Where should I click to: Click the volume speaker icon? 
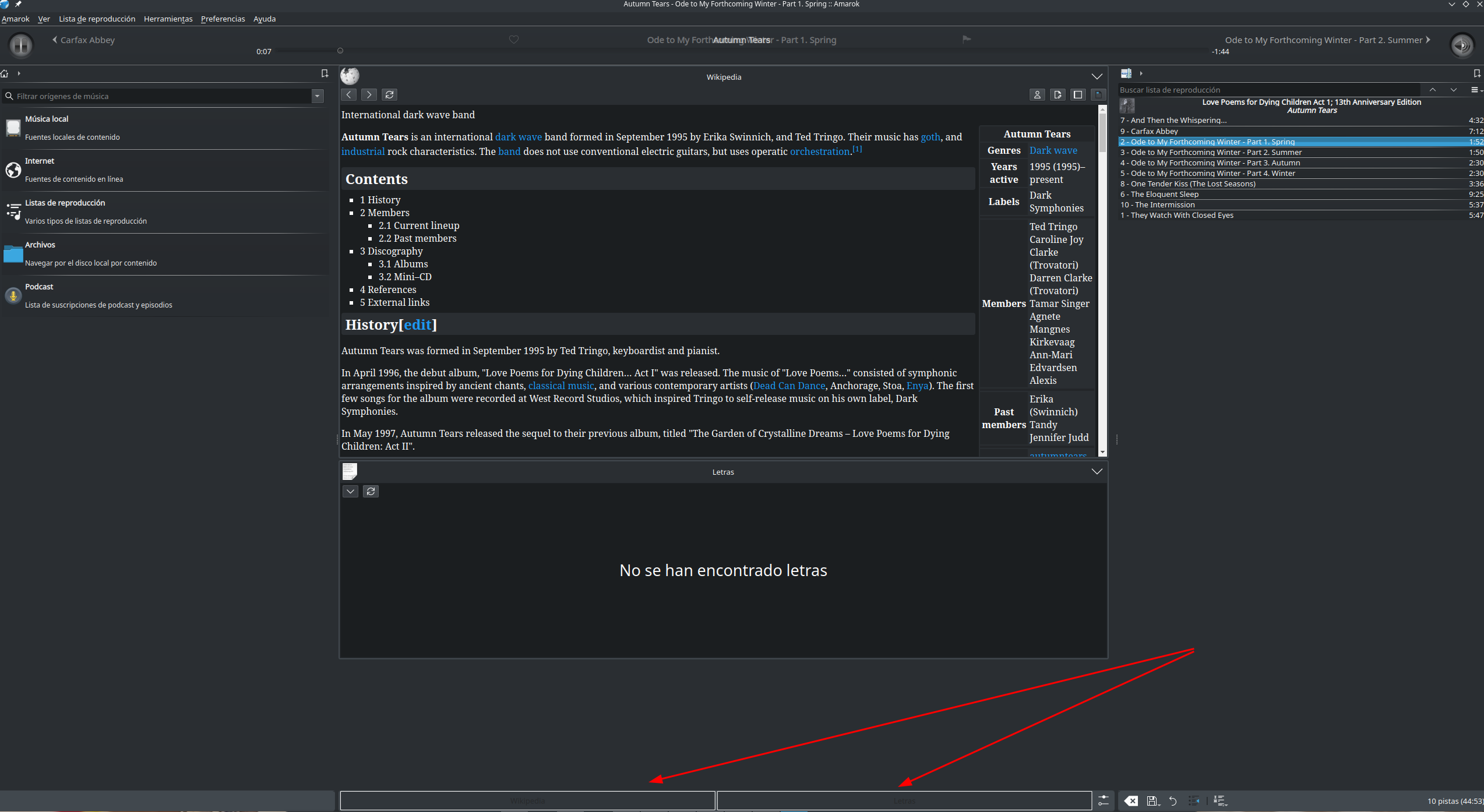point(1462,45)
